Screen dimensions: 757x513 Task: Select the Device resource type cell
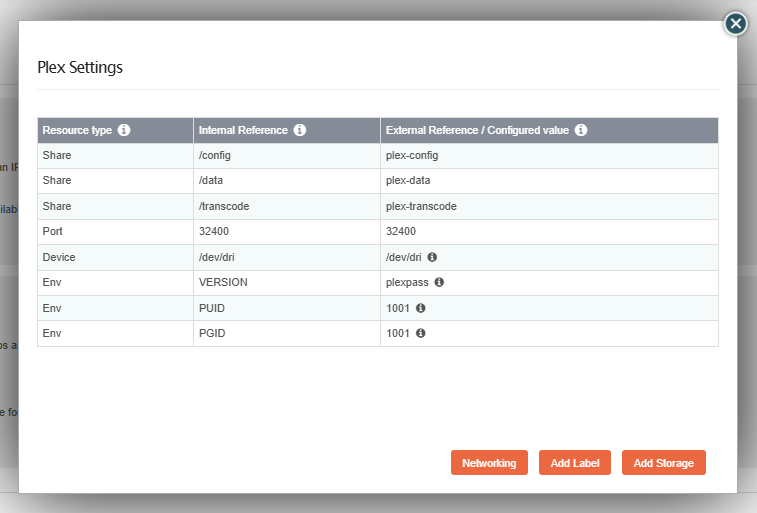coord(58,257)
